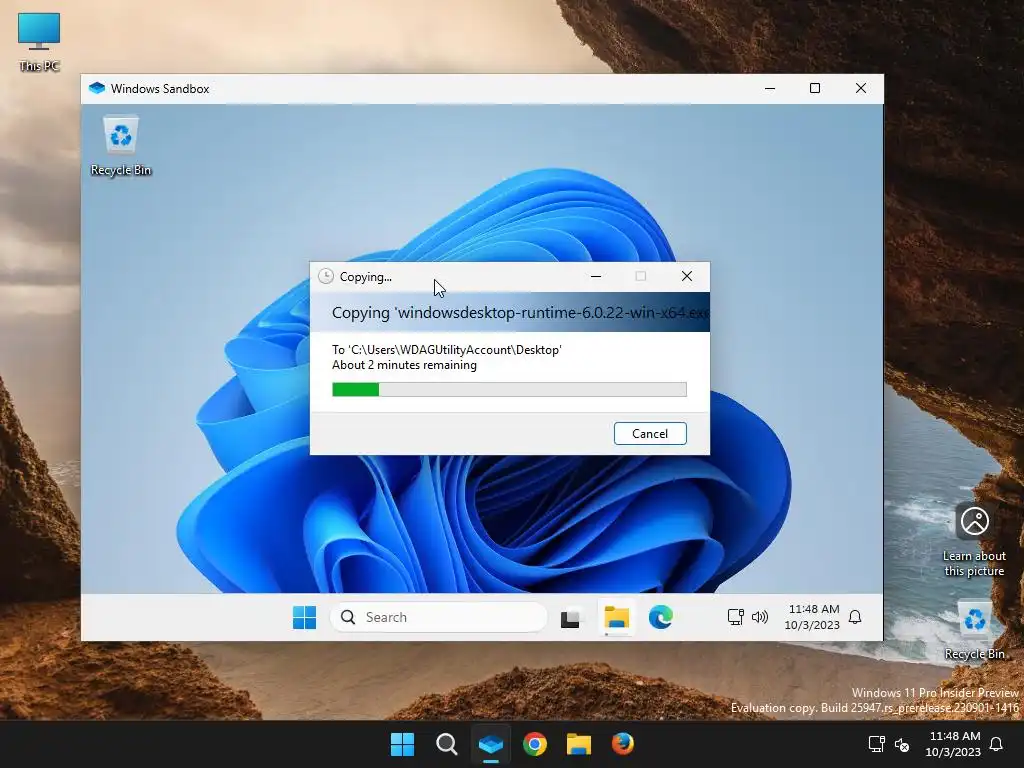Click the Windows Sandbox title bar icon

tap(97, 88)
